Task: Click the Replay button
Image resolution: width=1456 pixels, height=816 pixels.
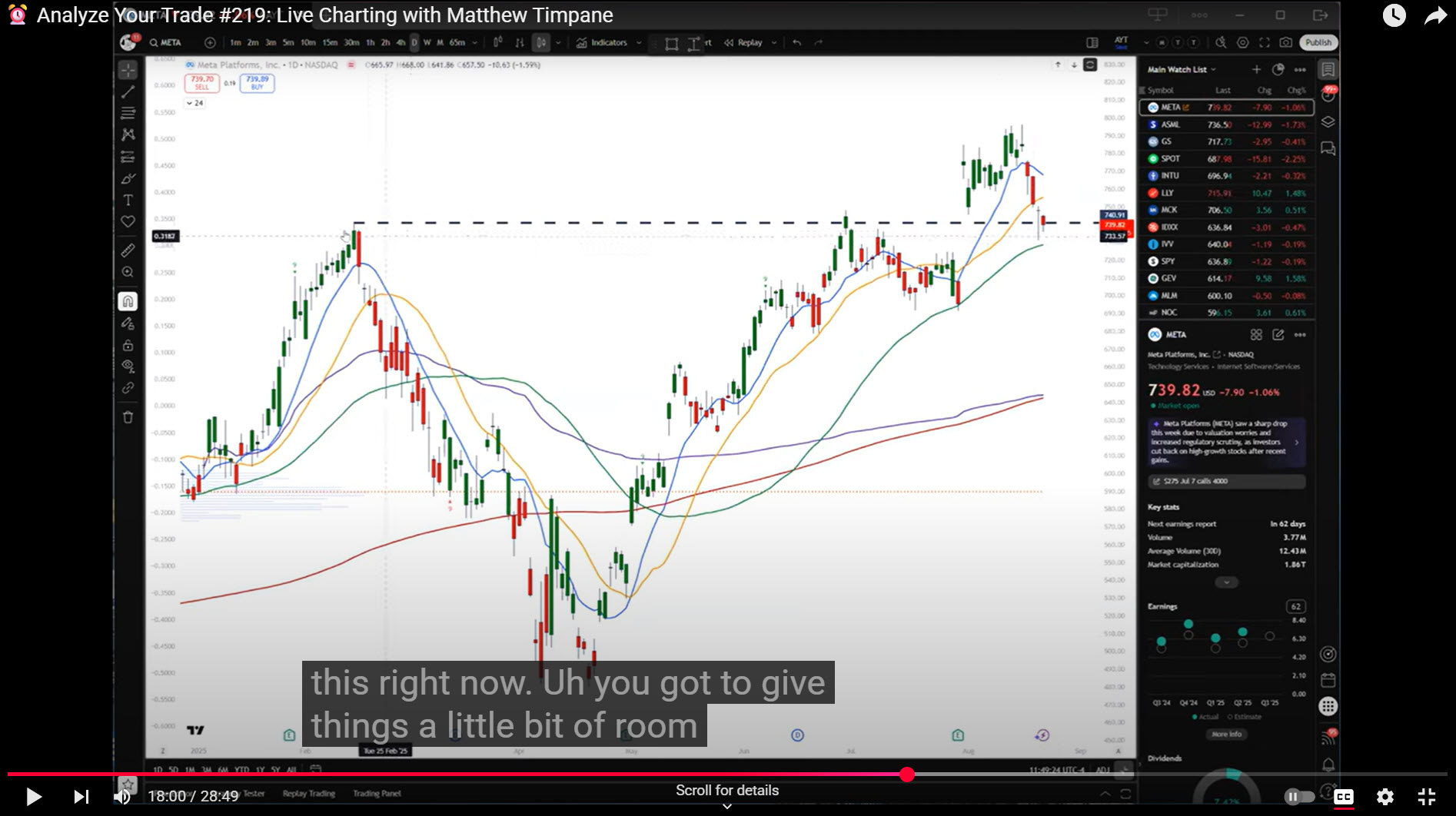Action: (x=743, y=42)
